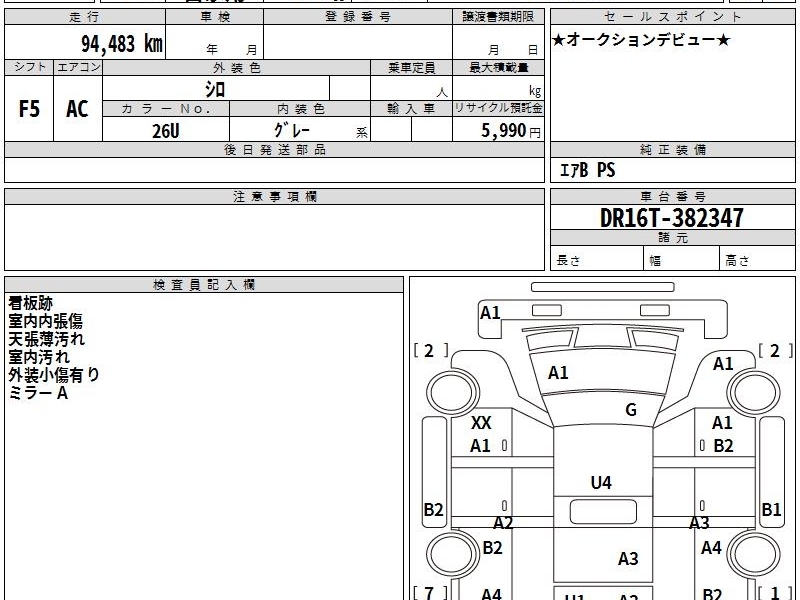Click the 登録番号 header cell
The width and height of the screenshot is (800, 600).
pyautogui.click(x=358, y=17)
